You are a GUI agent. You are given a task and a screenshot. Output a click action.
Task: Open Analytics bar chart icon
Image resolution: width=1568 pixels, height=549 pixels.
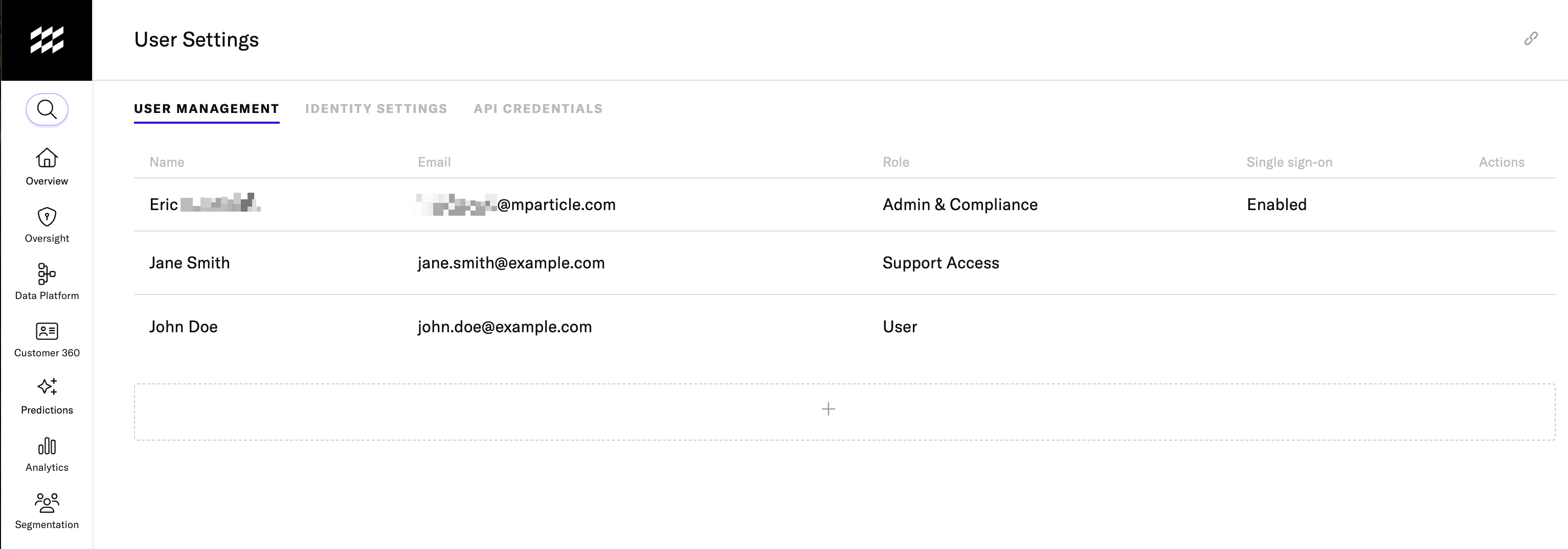coord(47,446)
